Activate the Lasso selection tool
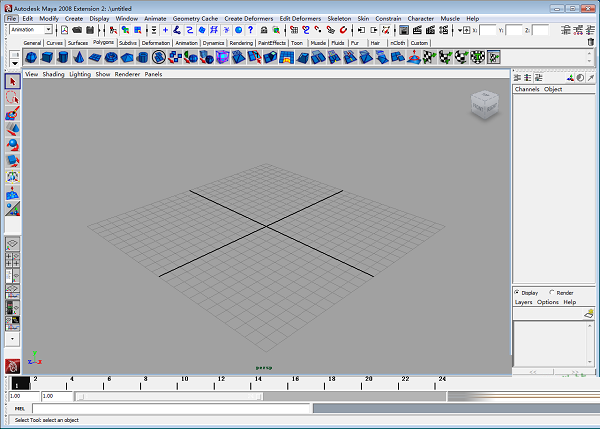Image resolution: width=600 pixels, height=429 pixels. [x=12, y=98]
